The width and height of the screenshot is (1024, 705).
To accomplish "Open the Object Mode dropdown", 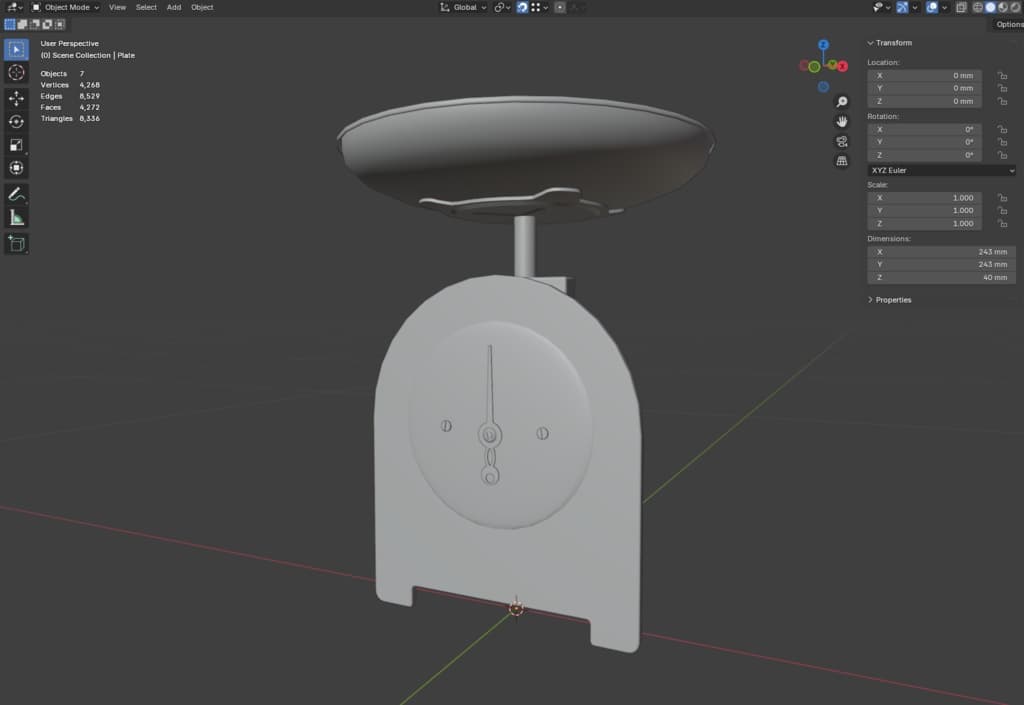I will (x=66, y=7).
